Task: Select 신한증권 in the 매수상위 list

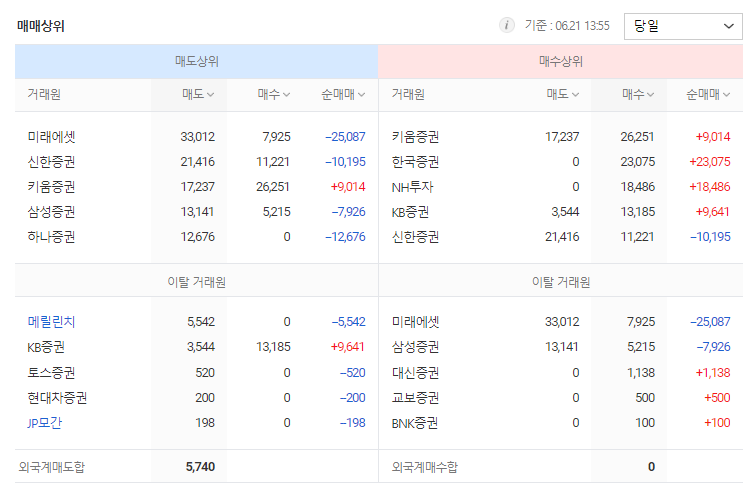Action: coord(415,237)
